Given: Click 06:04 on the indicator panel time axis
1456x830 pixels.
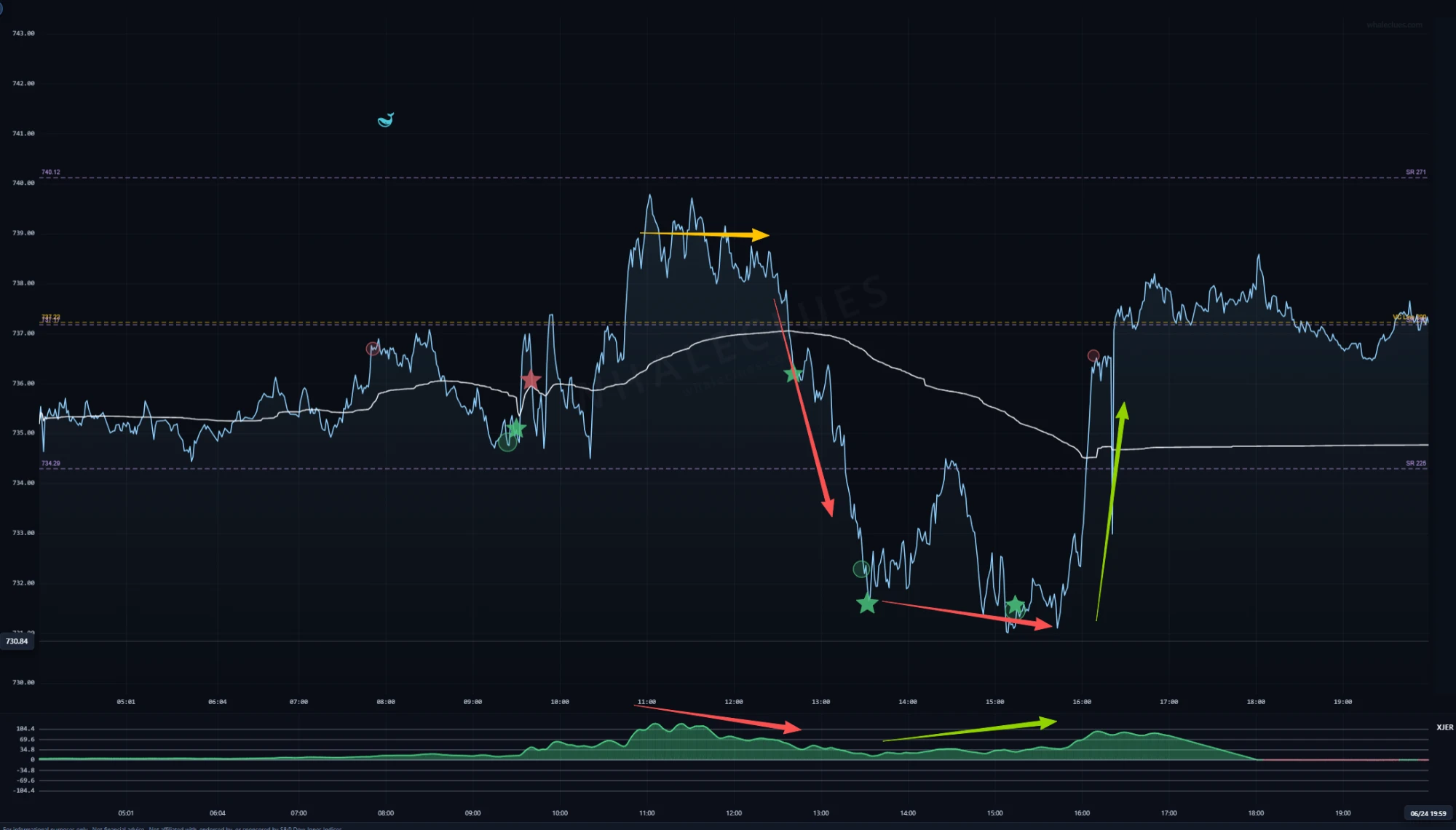Looking at the screenshot, I should coord(218,813).
